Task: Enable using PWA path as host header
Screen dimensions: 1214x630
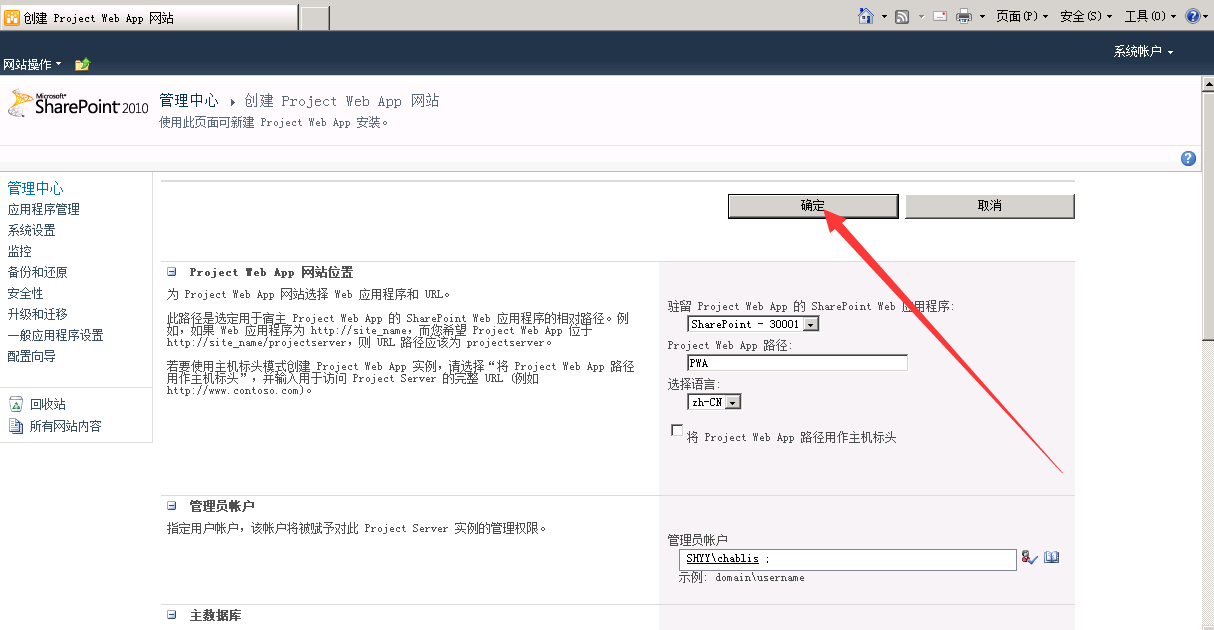Action: (677, 430)
